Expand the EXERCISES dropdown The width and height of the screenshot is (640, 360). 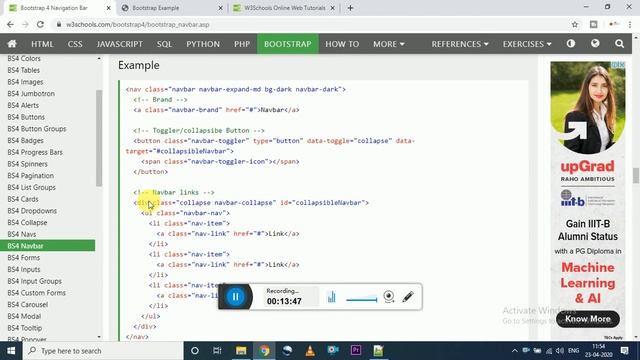coord(527,44)
